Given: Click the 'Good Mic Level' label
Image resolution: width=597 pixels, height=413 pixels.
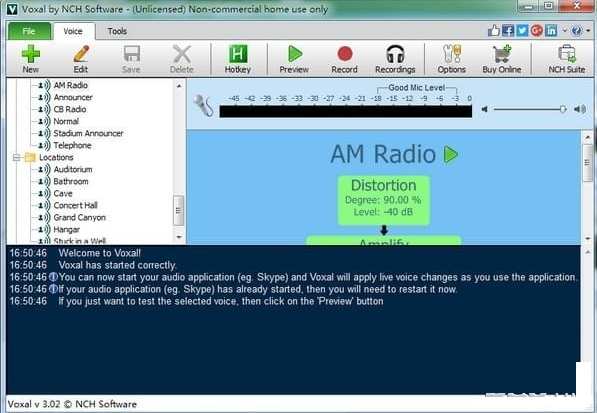Looking at the screenshot, I should (x=417, y=88).
